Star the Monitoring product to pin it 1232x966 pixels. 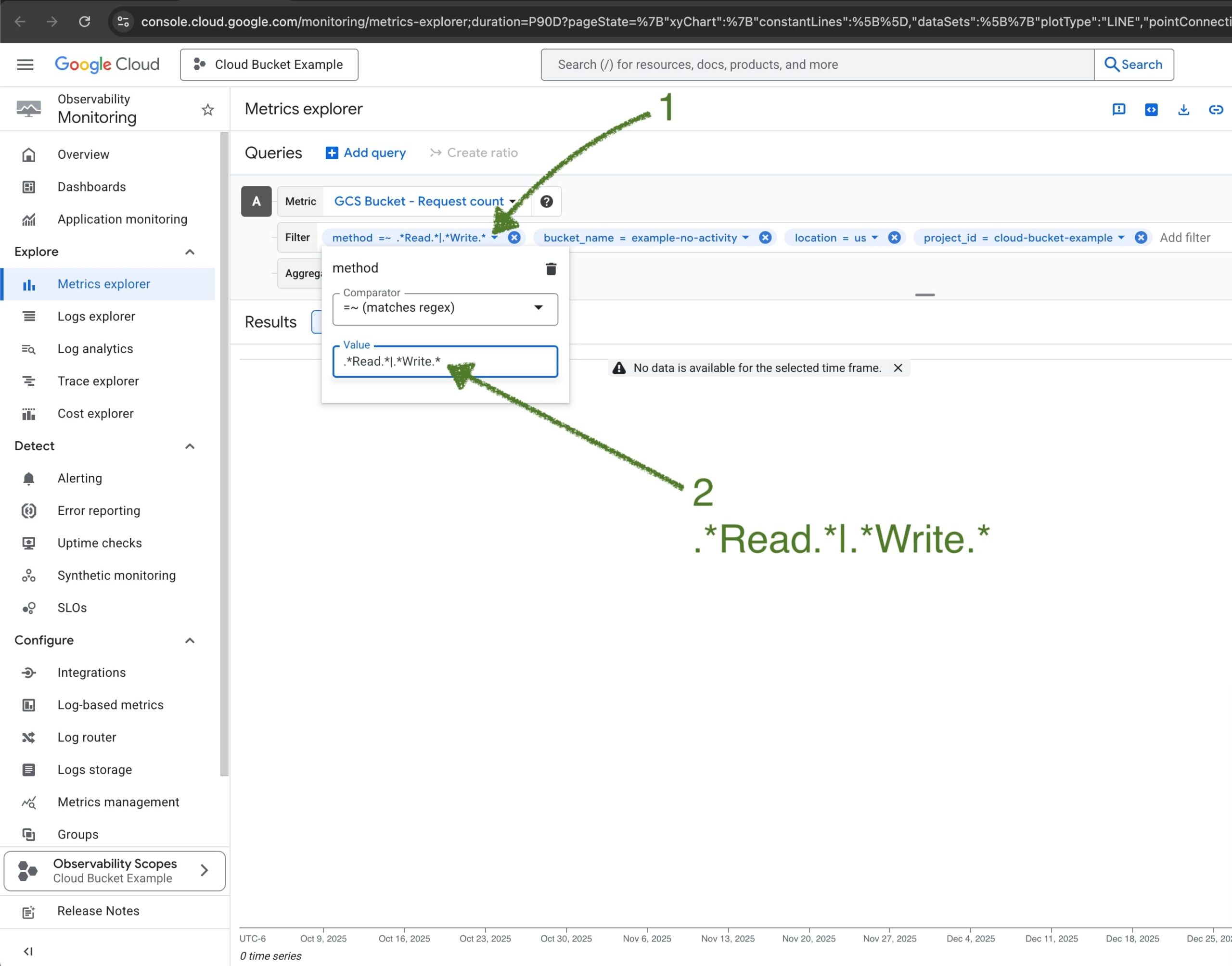point(207,109)
